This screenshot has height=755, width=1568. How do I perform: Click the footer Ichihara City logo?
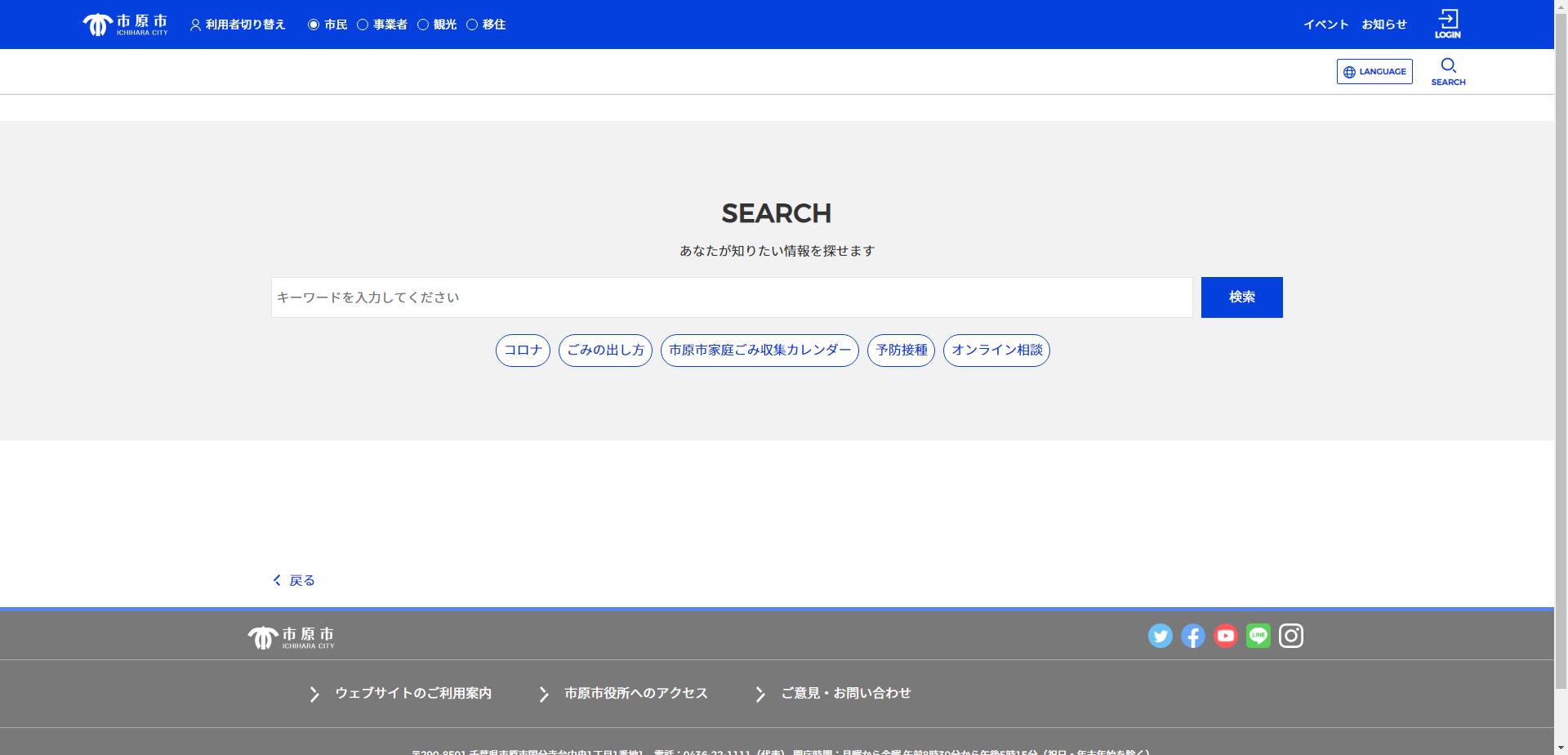[x=292, y=637]
